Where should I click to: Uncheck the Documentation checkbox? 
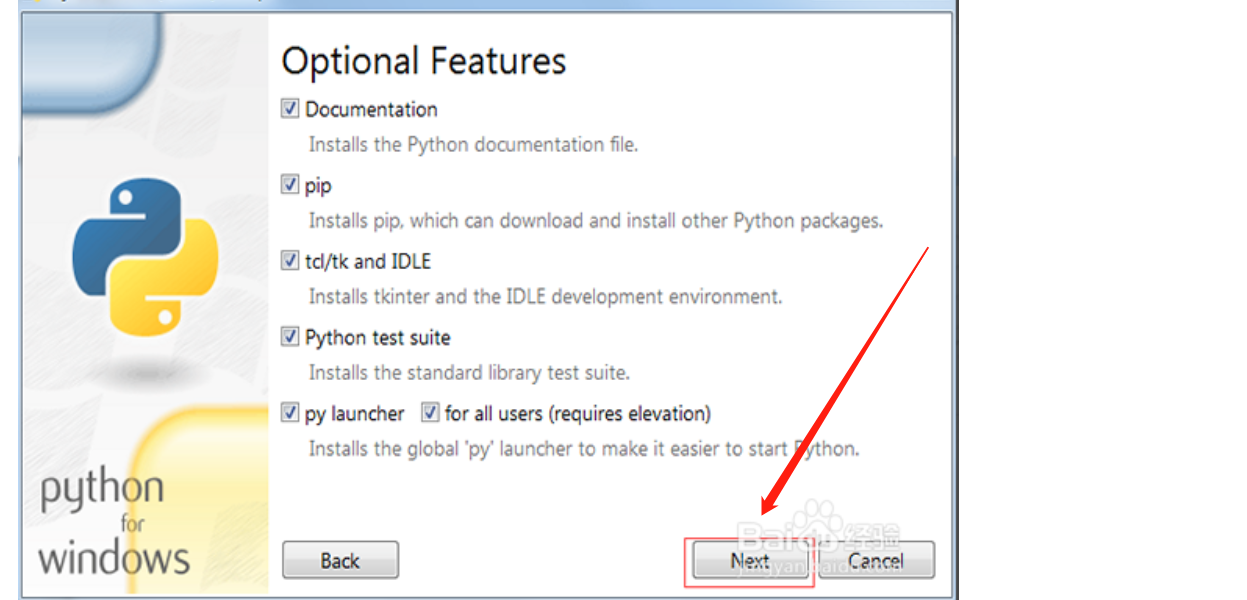pos(290,109)
